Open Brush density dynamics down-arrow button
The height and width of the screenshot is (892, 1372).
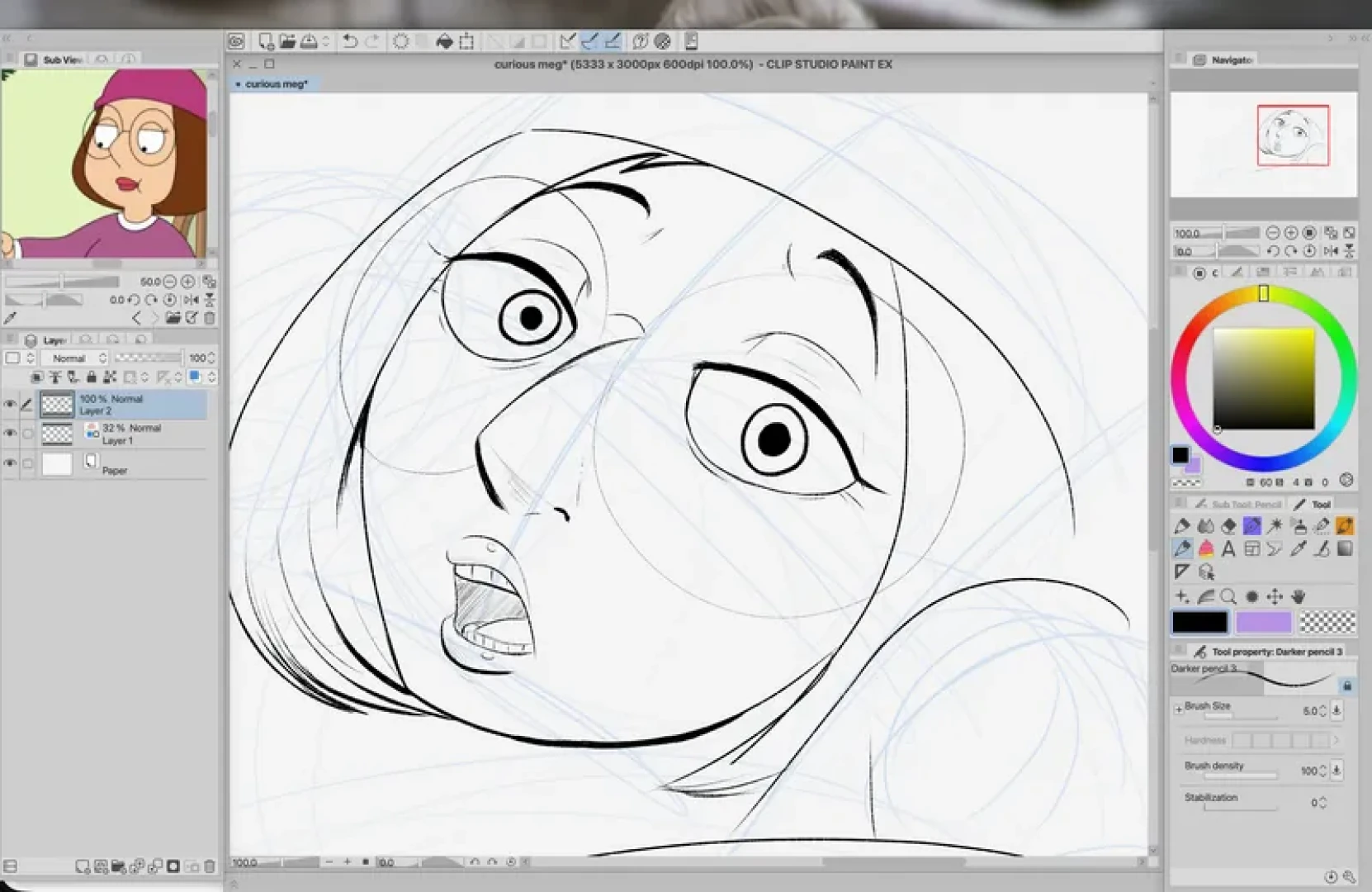(x=1337, y=771)
